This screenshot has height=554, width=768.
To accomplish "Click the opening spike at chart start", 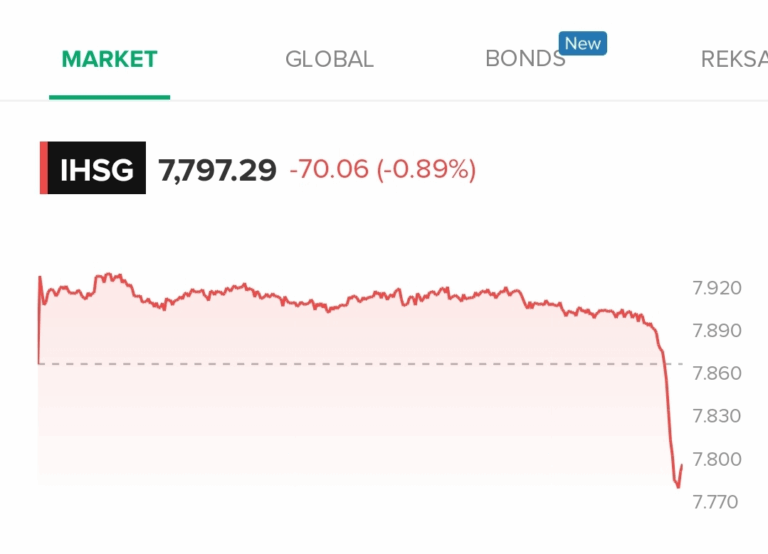I will (40, 278).
